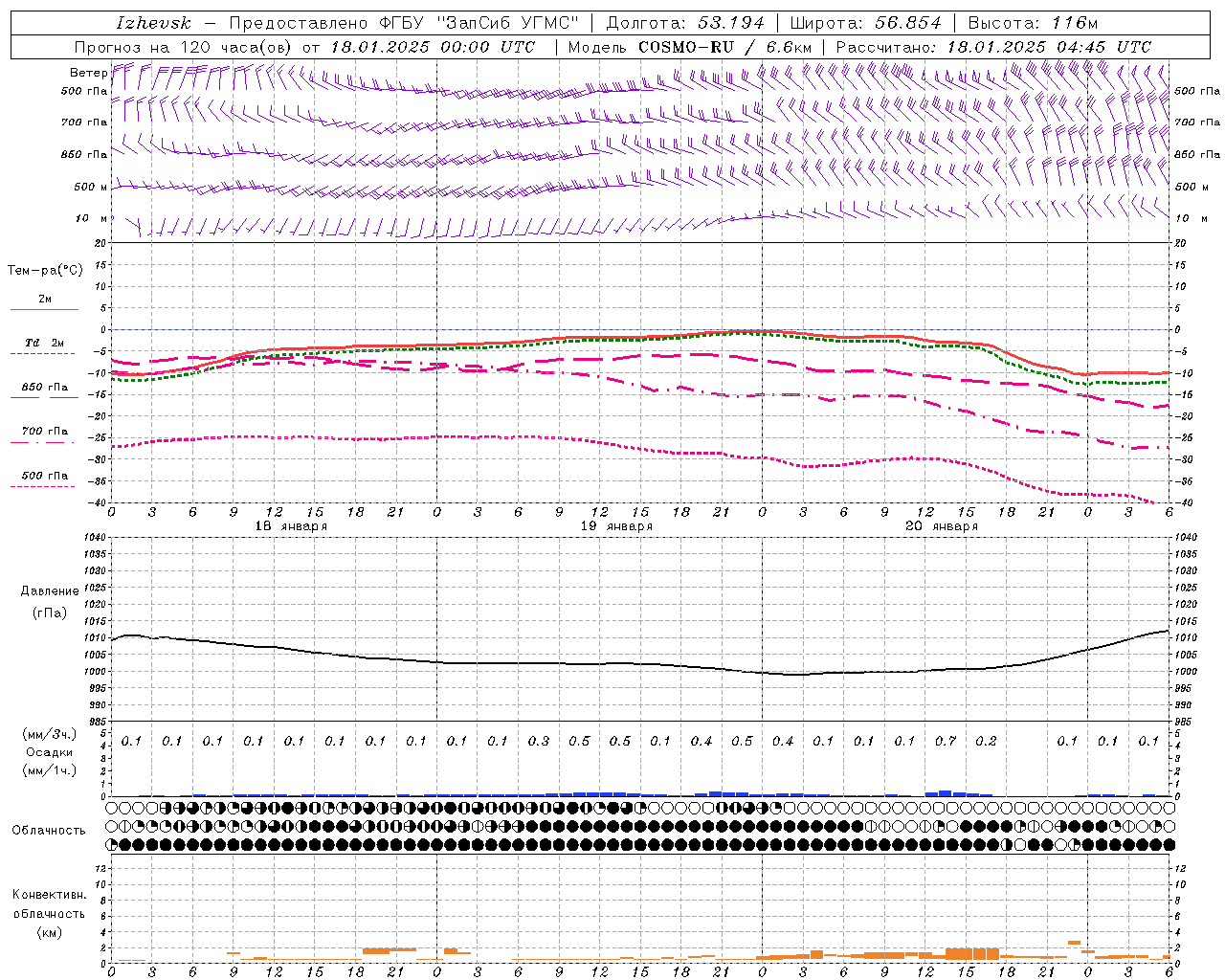Select the "(мм/3ч.)" precipitation unit label

pyautogui.click(x=50, y=734)
